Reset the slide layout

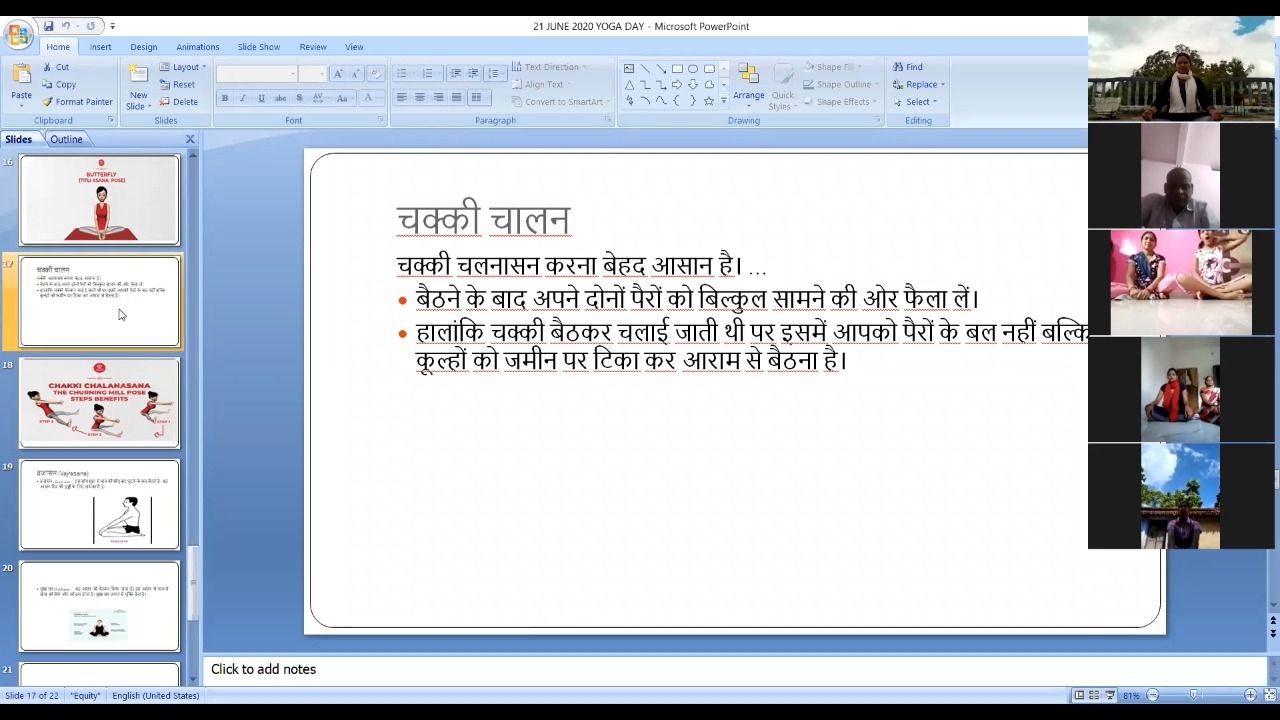[x=177, y=85]
